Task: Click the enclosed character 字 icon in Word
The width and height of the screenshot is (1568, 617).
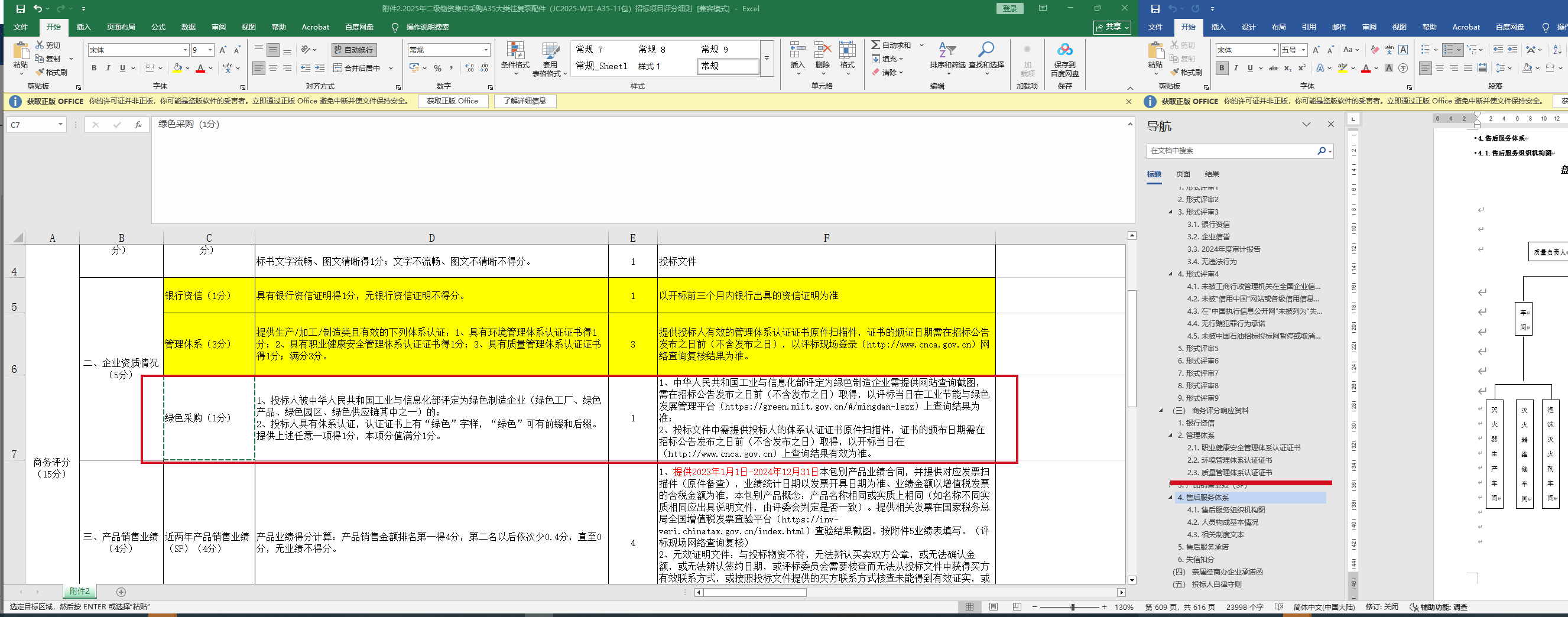Action: click(1403, 68)
